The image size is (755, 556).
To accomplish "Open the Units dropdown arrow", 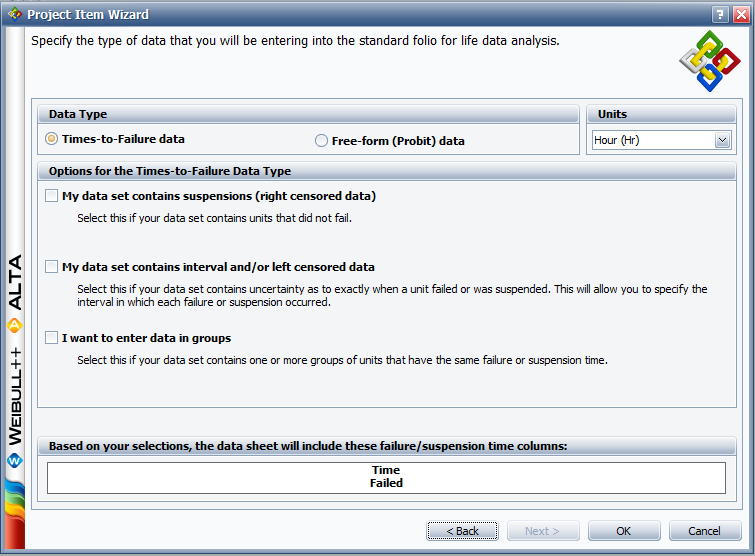I will pos(722,140).
